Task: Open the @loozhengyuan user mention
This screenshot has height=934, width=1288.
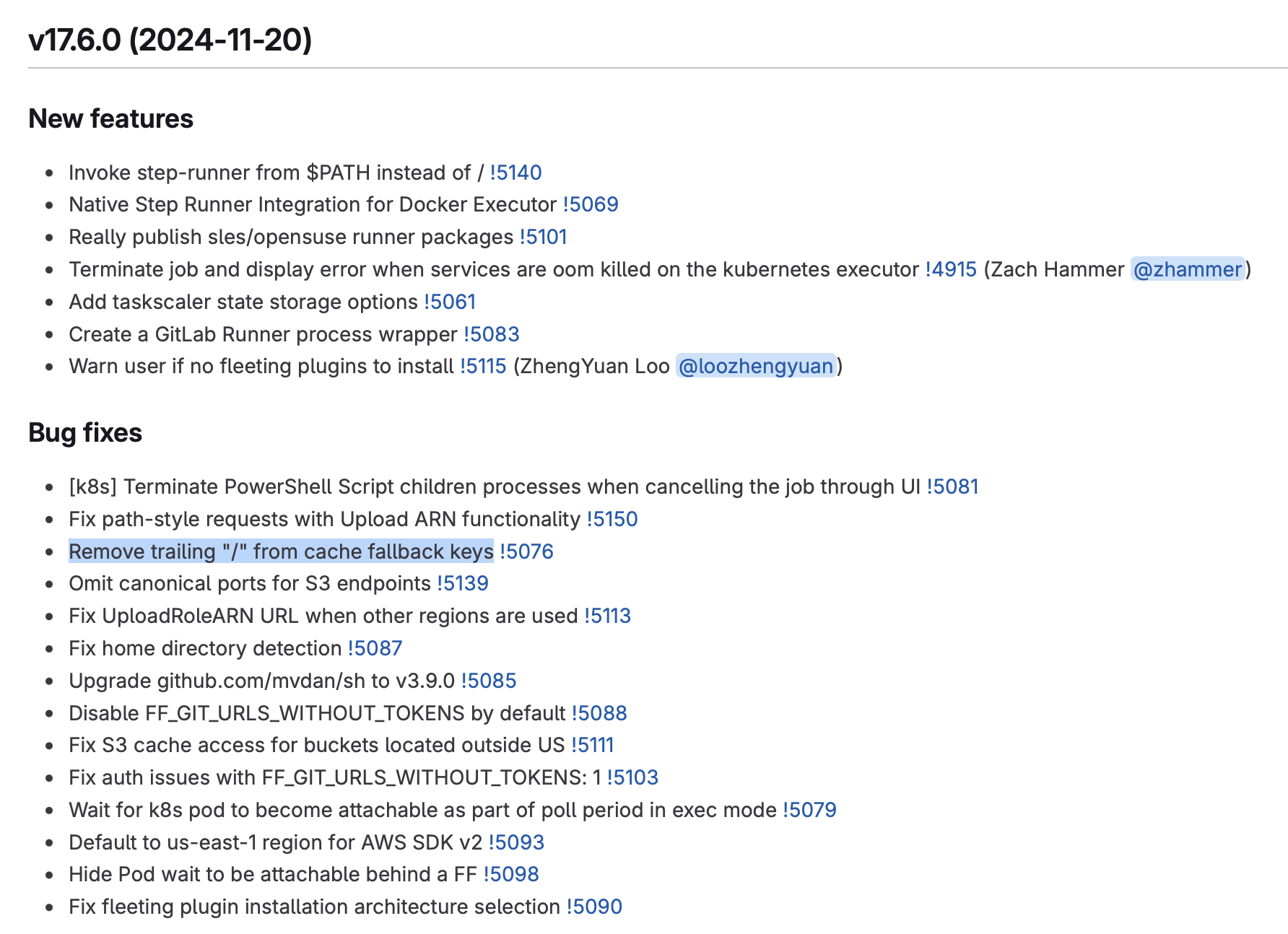Action: (755, 366)
